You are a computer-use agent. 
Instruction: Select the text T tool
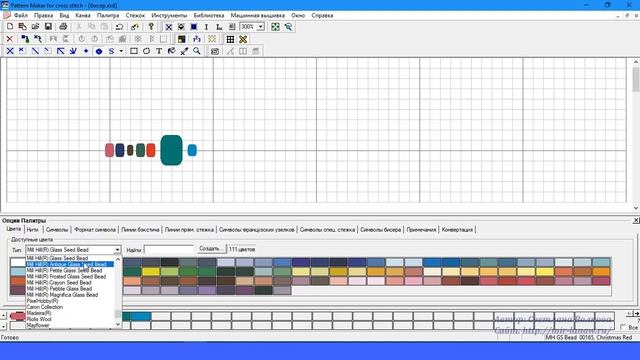159,51
